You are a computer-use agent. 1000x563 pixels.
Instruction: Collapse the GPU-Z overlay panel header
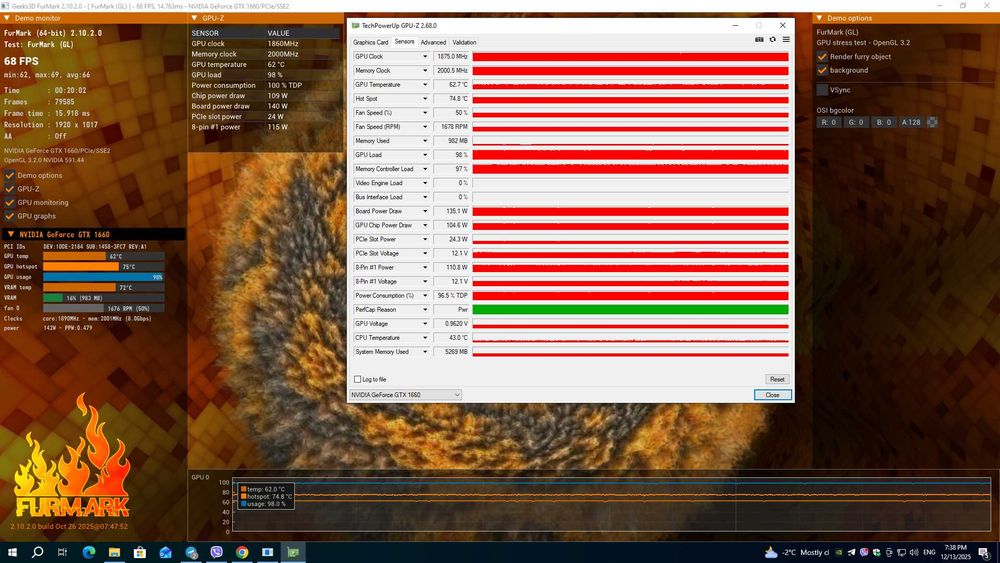pyautogui.click(x=265, y=18)
